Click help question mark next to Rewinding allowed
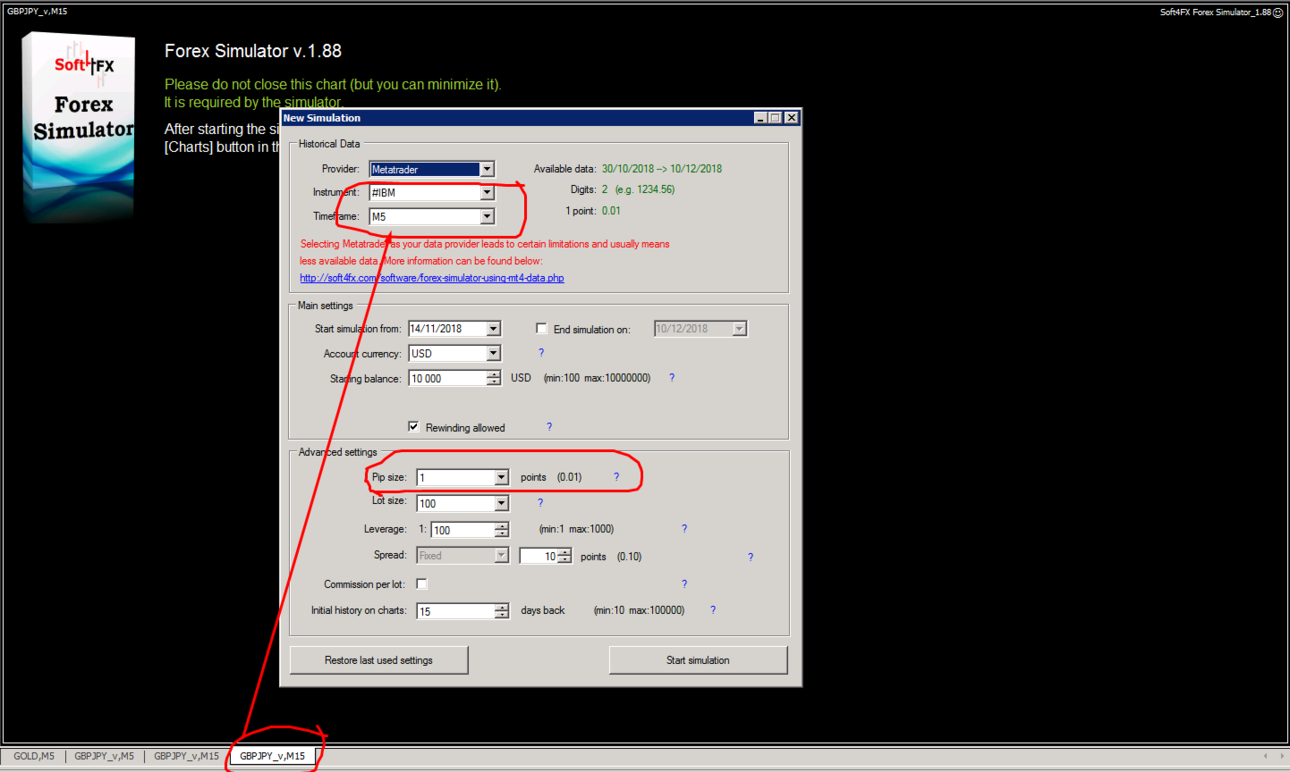 pos(549,427)
